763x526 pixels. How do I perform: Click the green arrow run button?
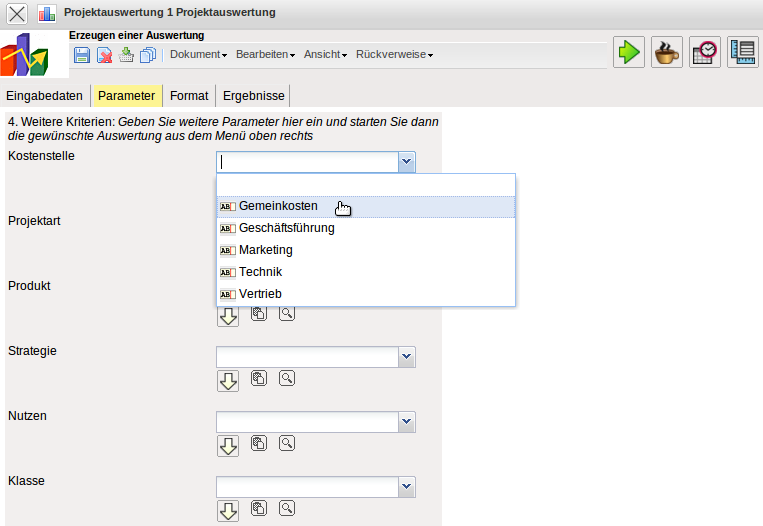point(629,53)
